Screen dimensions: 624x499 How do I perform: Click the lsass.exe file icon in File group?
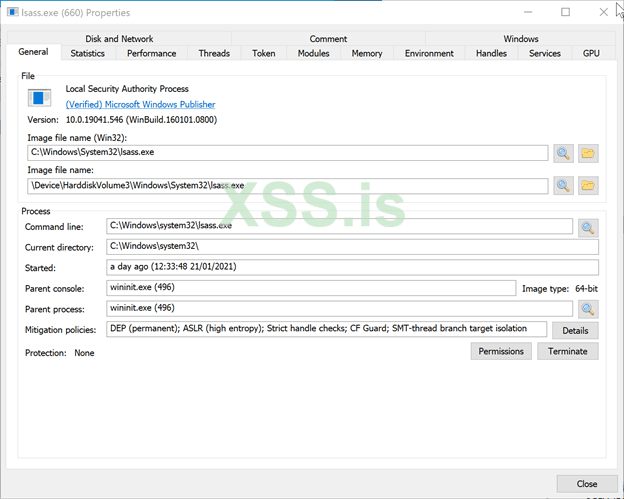click(39, 97)
